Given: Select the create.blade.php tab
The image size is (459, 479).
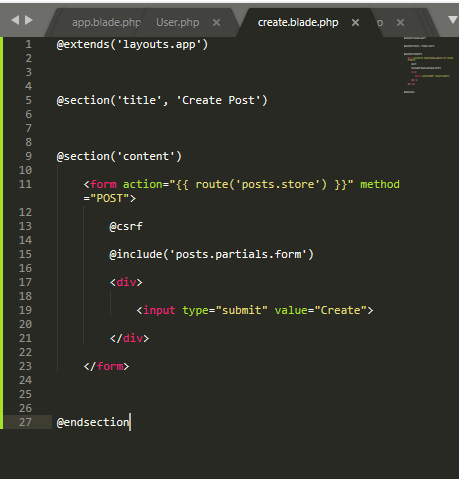Looking at the screenshot, I should [x=298, y=22].
